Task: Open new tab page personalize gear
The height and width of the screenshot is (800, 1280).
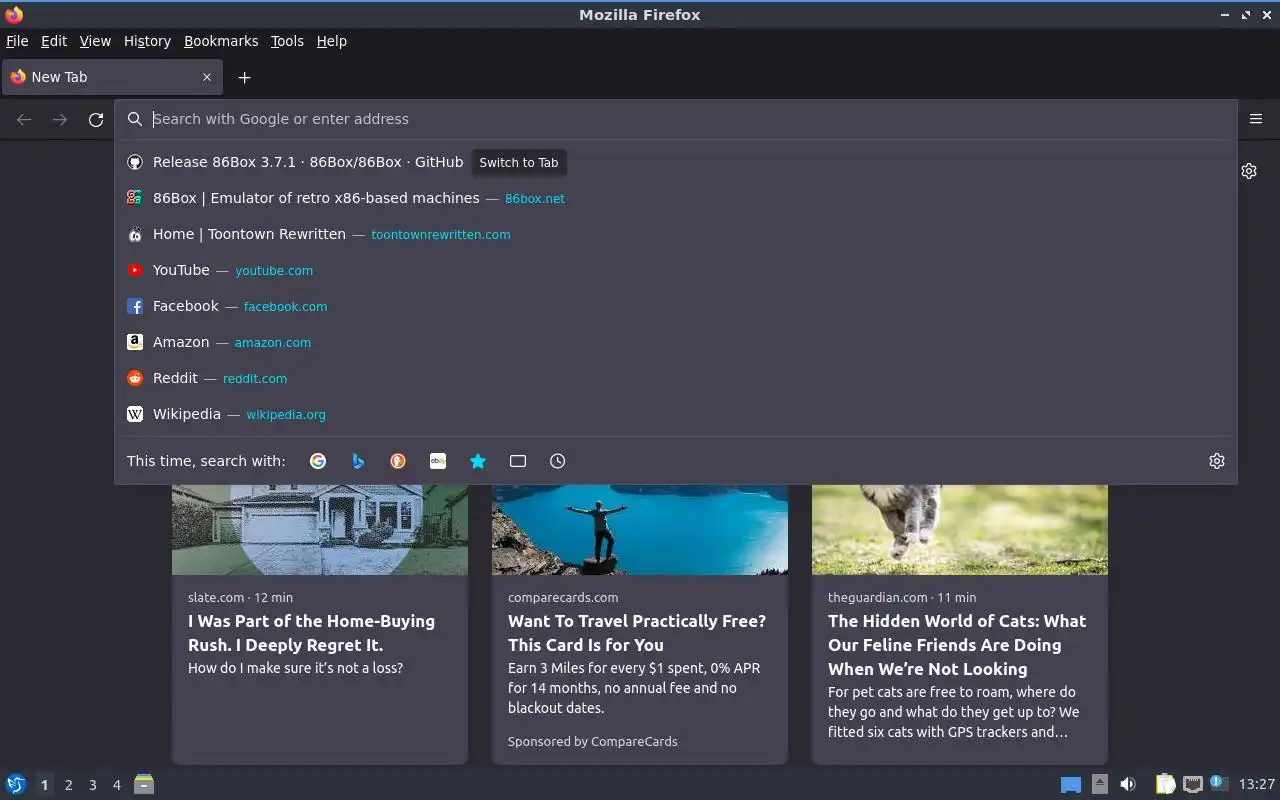Action: (1249, 171)
